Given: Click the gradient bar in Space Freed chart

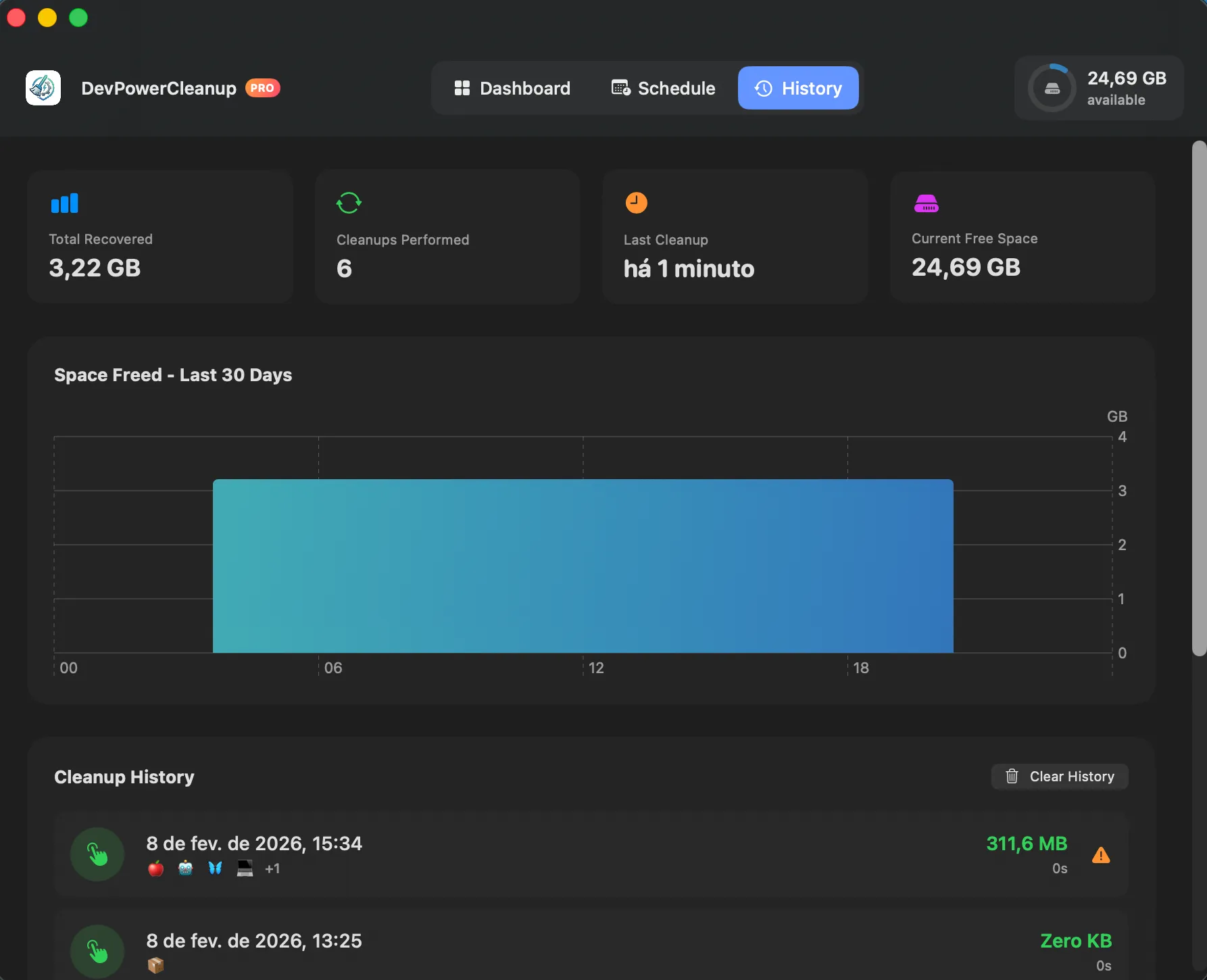Looking at the screenshot, I should pyautogui.click(x=583, y=566).
